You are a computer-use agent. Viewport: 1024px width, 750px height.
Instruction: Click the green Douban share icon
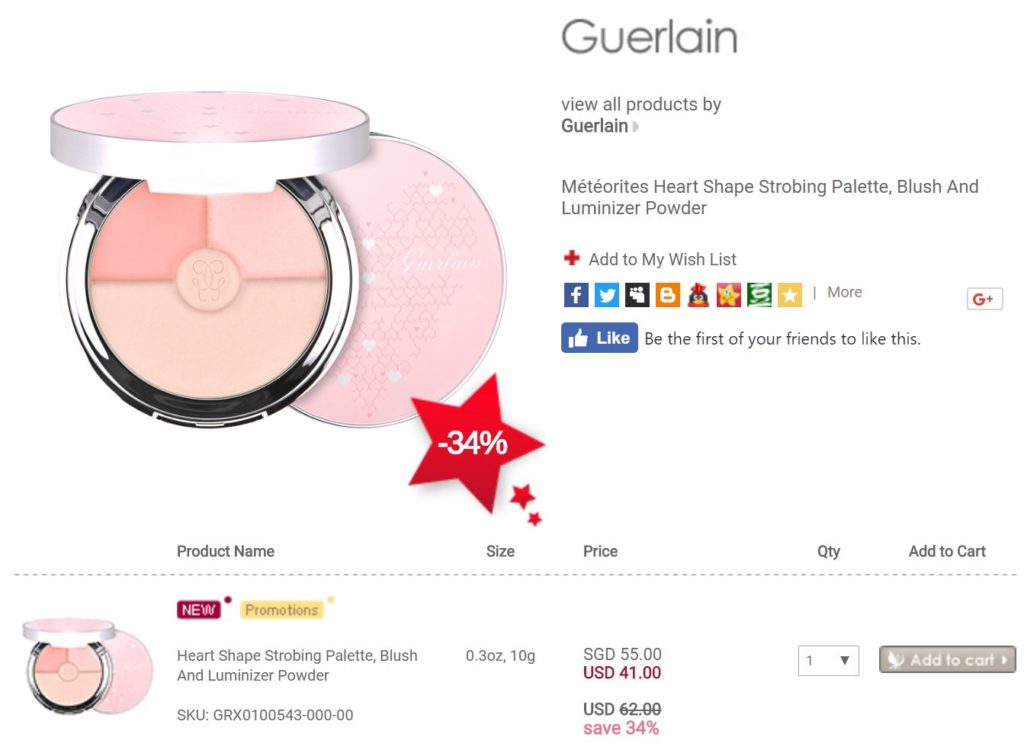click(759, 294)
